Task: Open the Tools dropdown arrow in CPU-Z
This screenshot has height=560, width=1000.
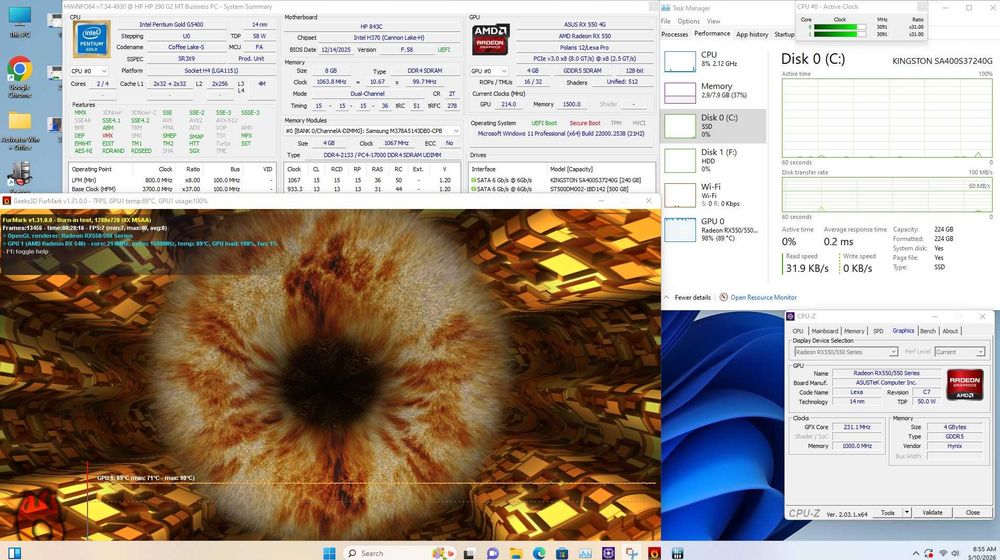Action: click(x=907, y=512)
